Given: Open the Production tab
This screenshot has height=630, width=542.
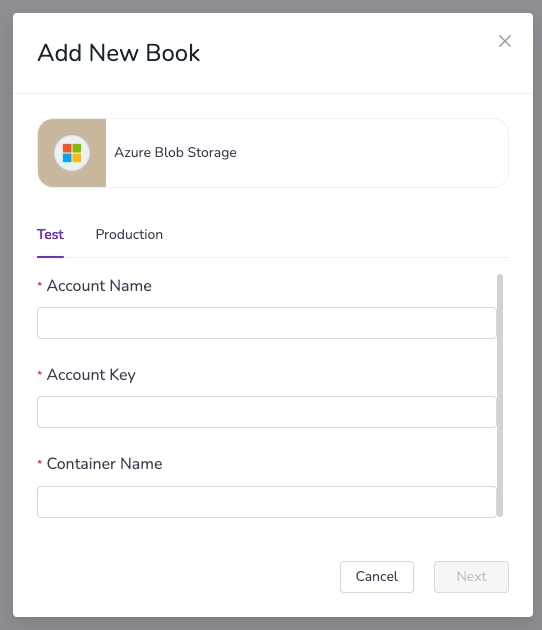Looking at the screenshot, I should 129,234.
